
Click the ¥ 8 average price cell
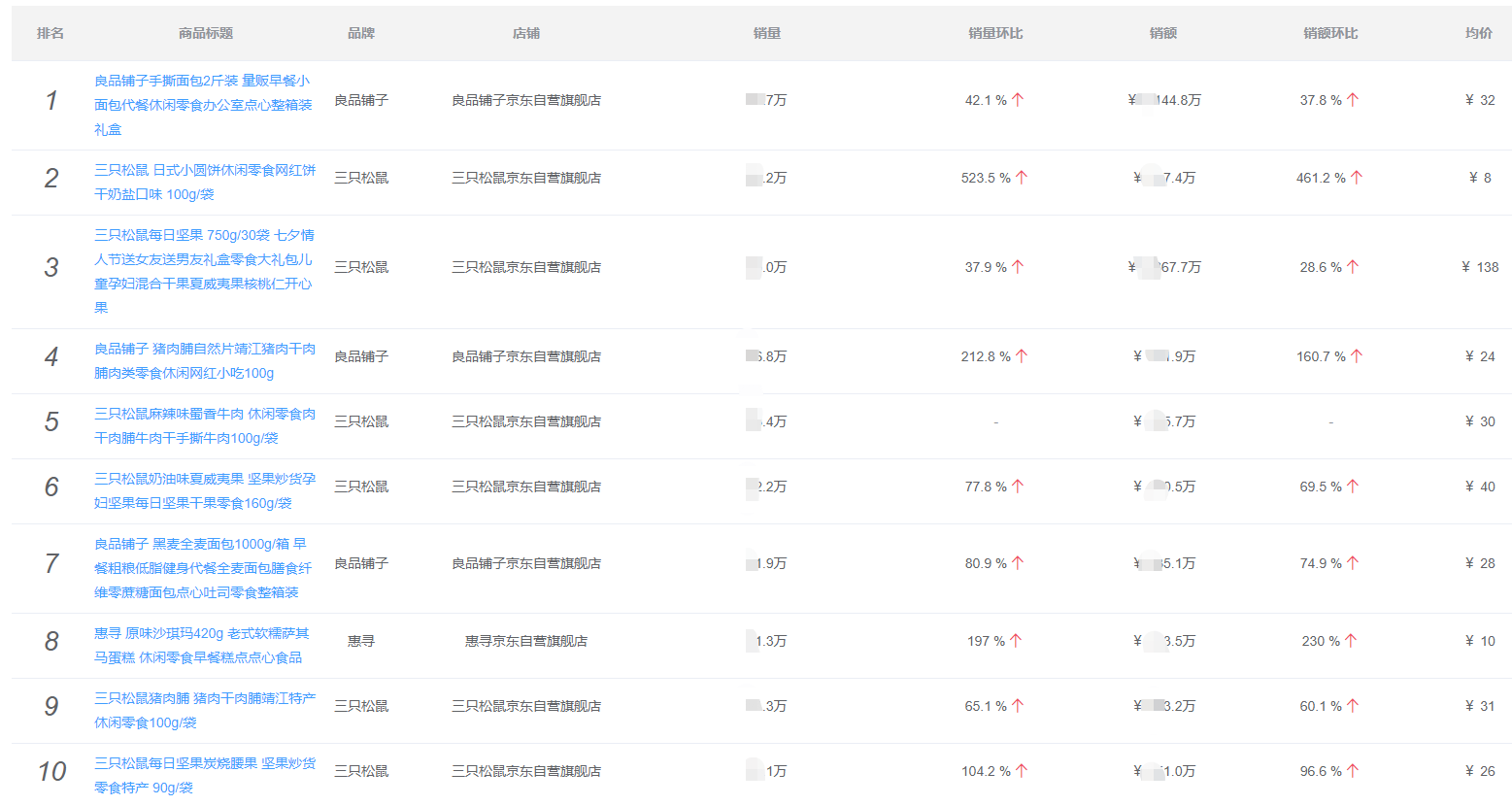coord(1480,178)
